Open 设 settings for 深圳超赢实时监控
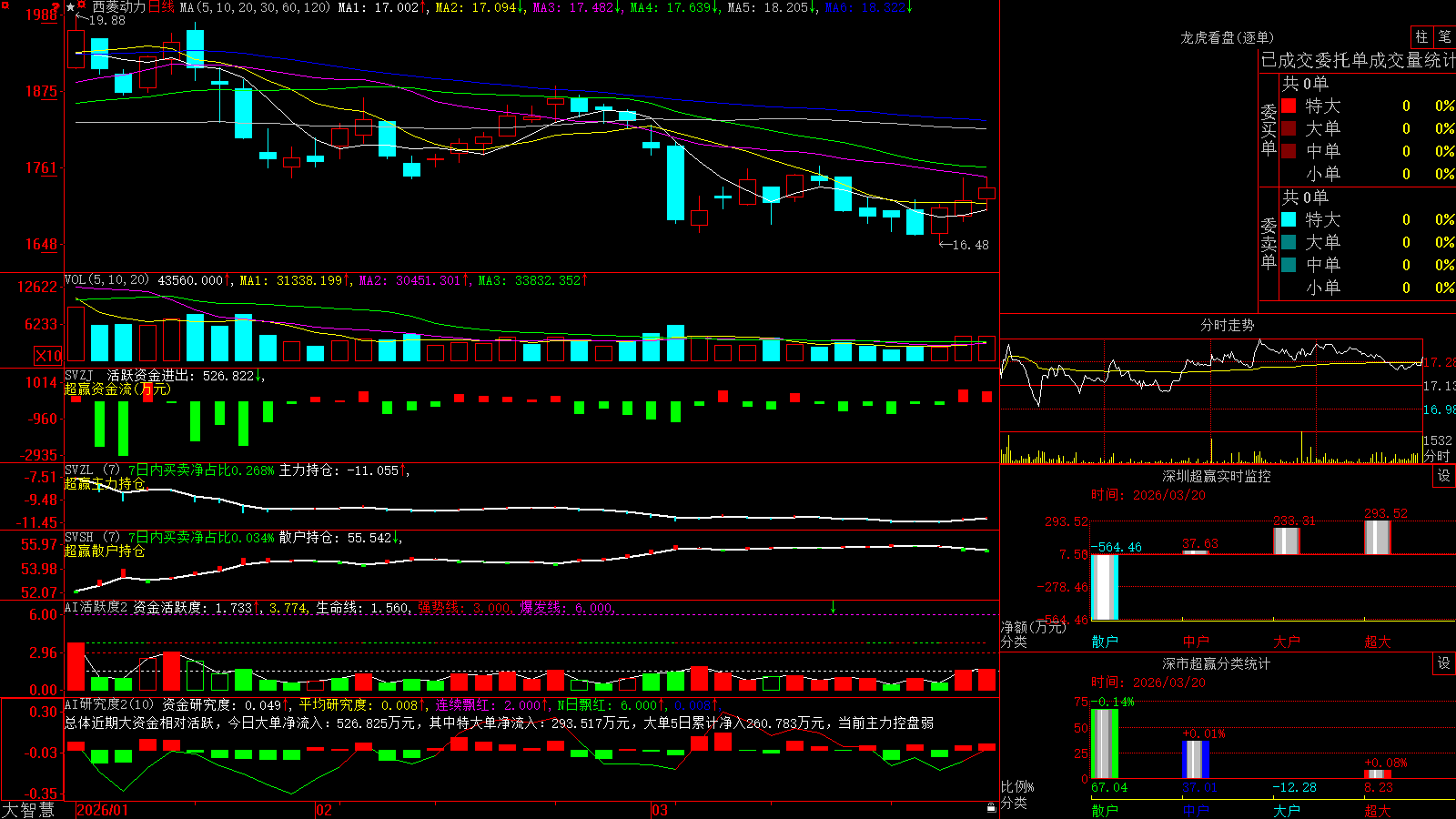The width and height of the screenshot is (1456, 819). coord(1444,476)
